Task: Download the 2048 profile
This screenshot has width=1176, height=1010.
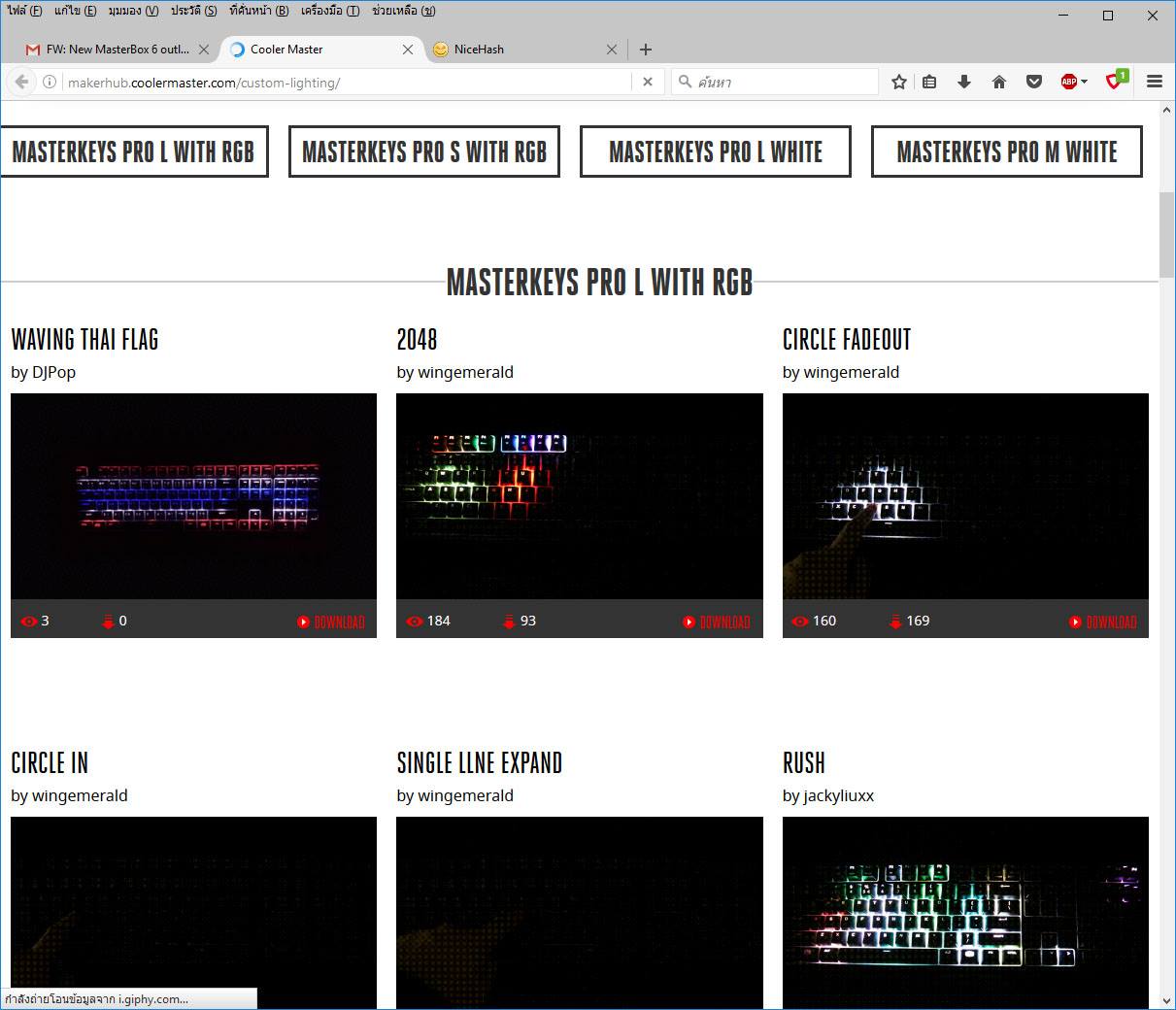Action: point(717,622)
